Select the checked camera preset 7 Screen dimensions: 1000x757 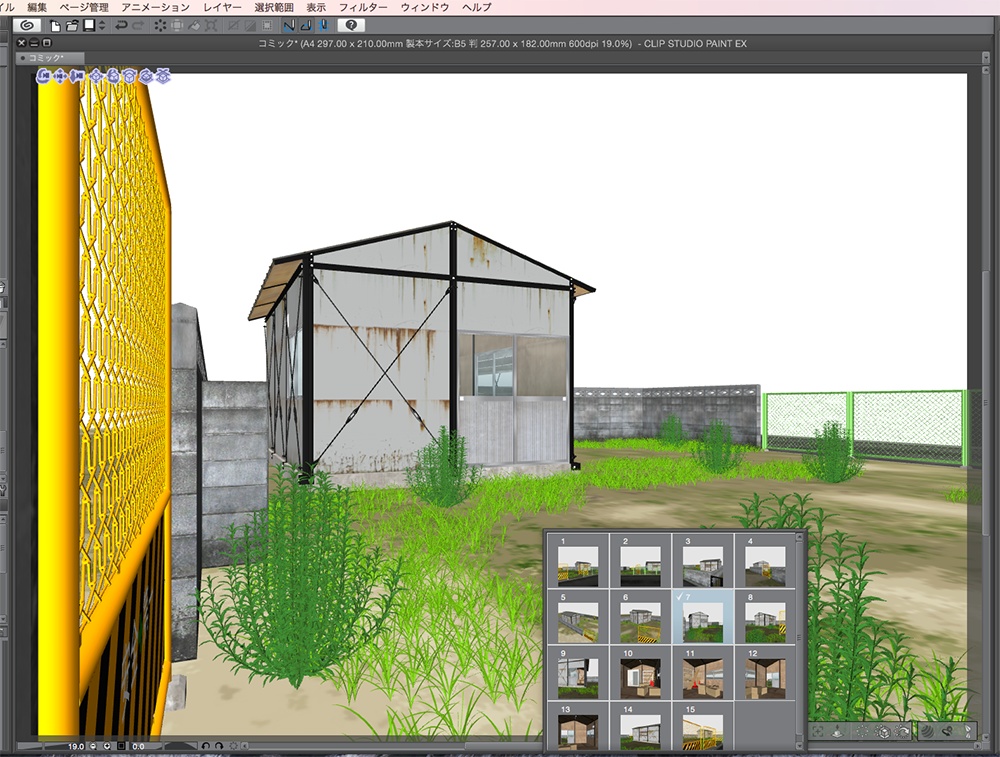[x=703, y=617]
